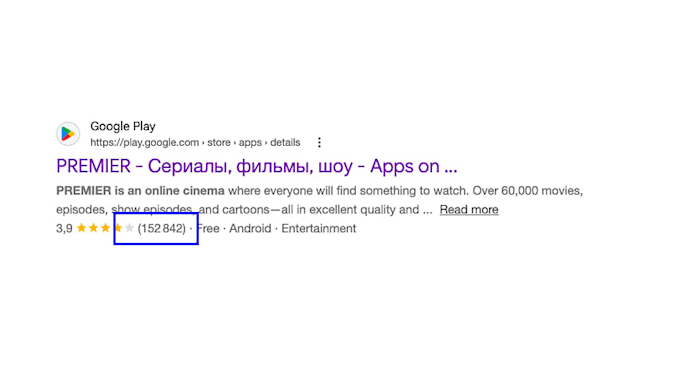Click 'details' in the URL breadcrumb
This screenshot has height=386, width=680.
coord(285,142)
